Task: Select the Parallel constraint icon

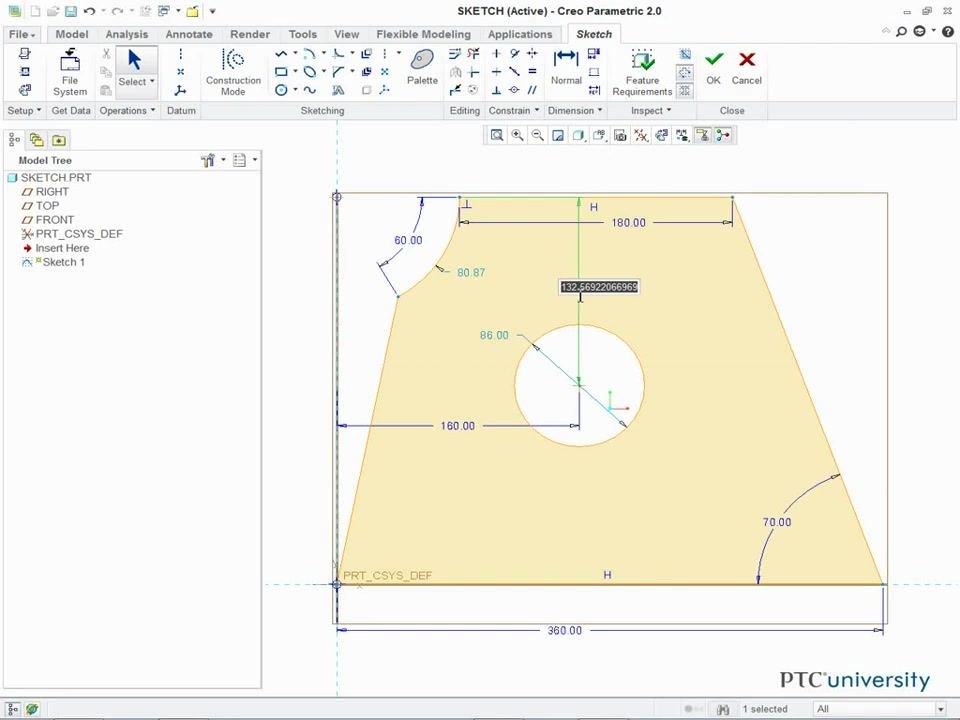Action: pyautogui.click(x=532, y=90)
